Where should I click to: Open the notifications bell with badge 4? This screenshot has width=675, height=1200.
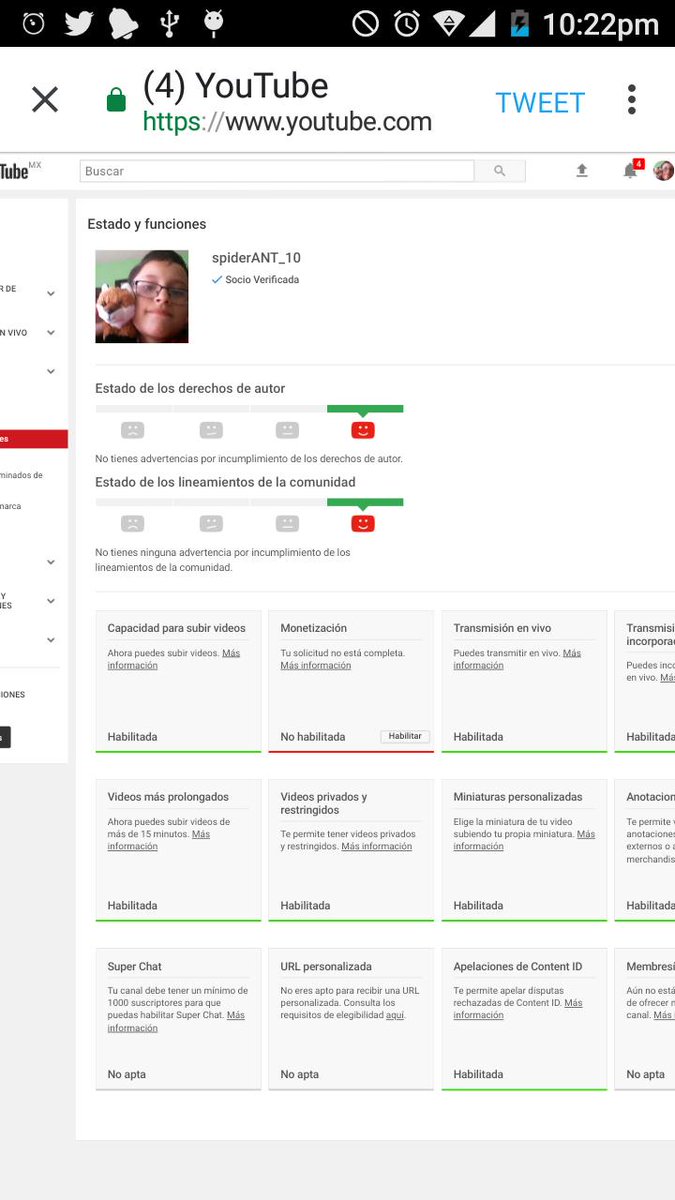pos(630,171)
